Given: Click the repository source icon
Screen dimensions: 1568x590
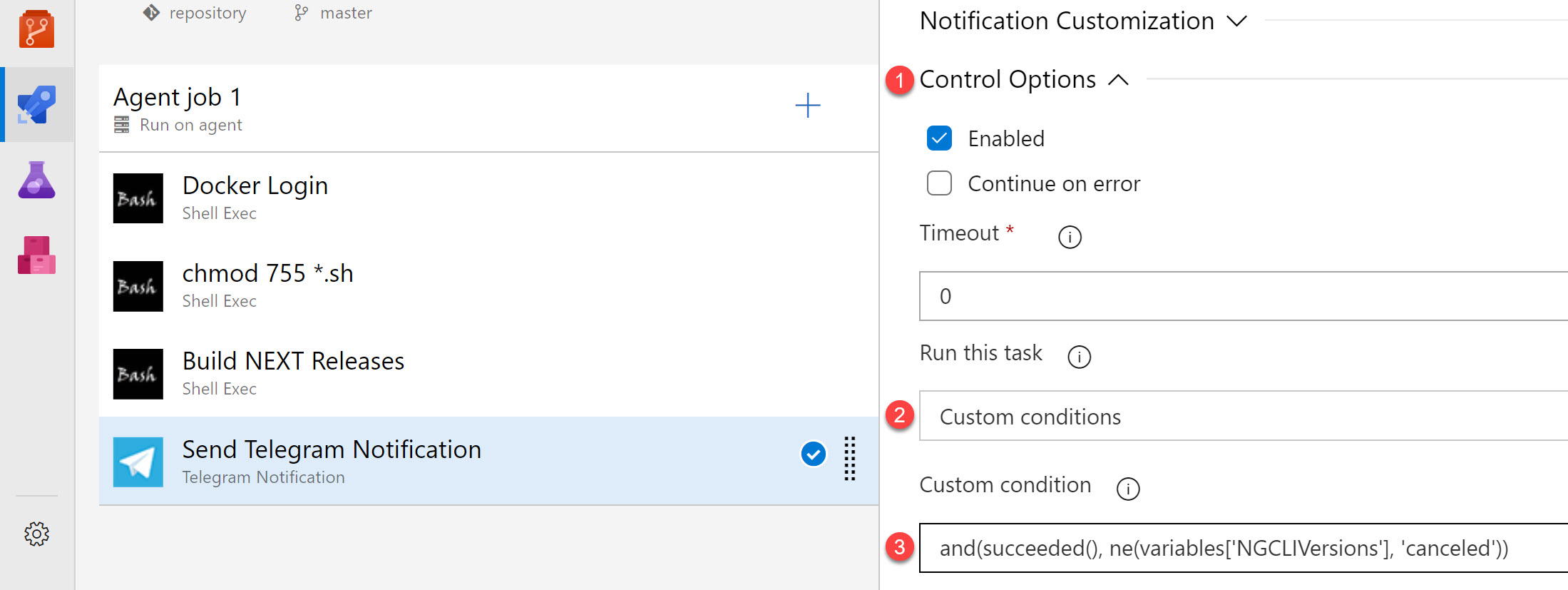Looking at the screenshot, I should tap(151, 13).
